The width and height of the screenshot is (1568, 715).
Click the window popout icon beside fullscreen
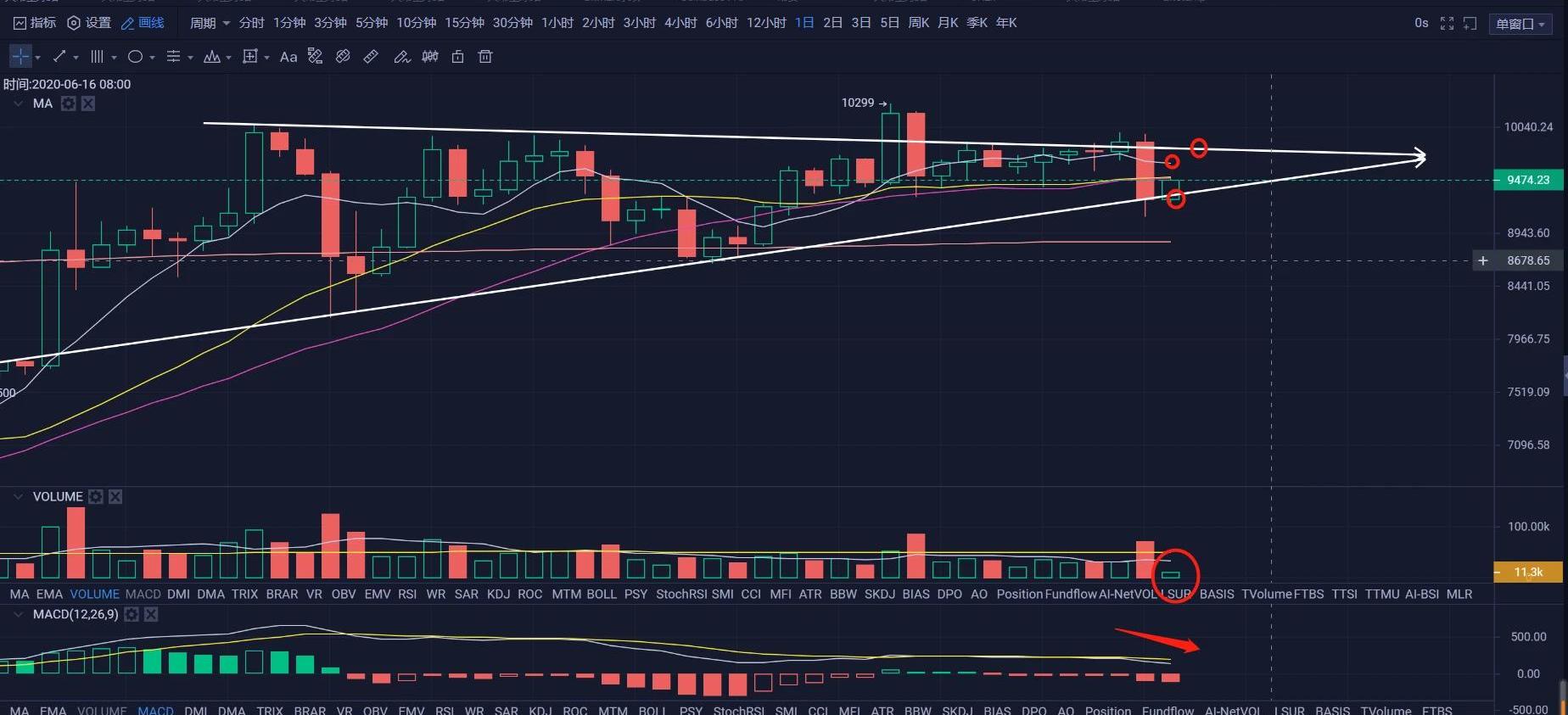coord(1470,24)
